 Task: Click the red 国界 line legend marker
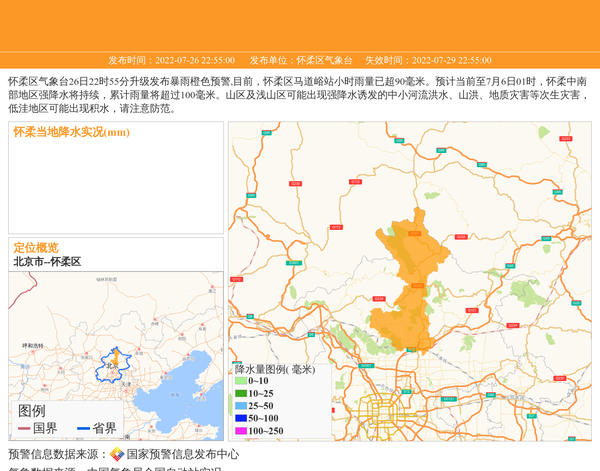click(24, 429)
